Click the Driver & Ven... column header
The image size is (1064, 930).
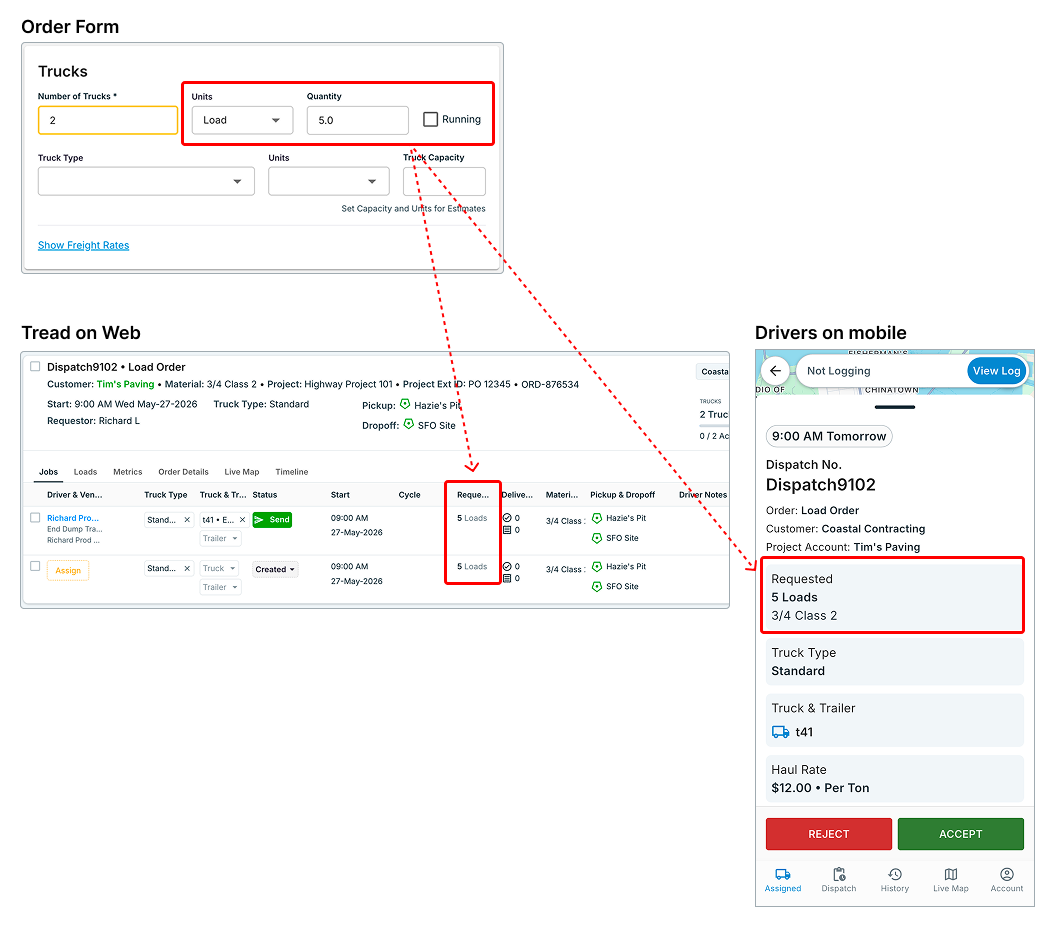tap(75, 495)
